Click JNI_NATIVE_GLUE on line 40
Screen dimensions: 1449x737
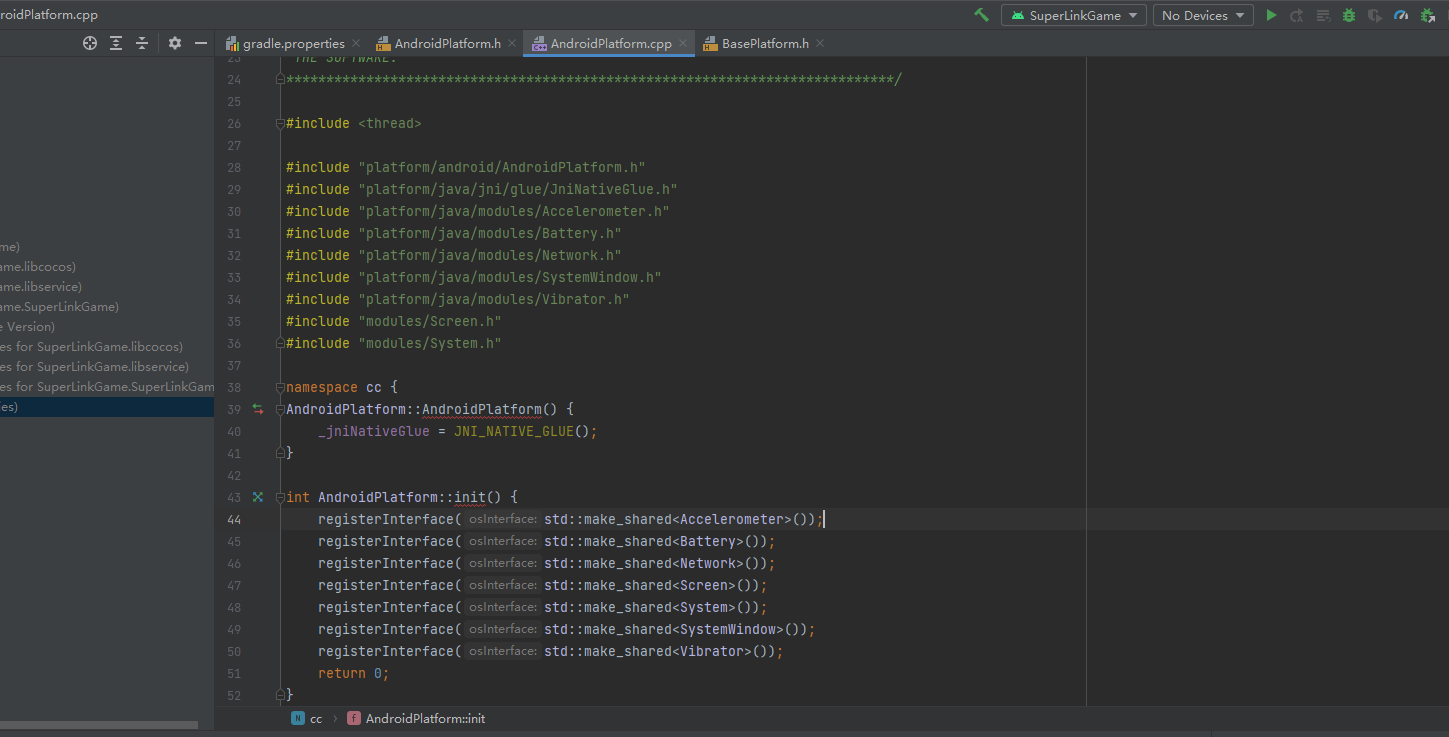514,431
